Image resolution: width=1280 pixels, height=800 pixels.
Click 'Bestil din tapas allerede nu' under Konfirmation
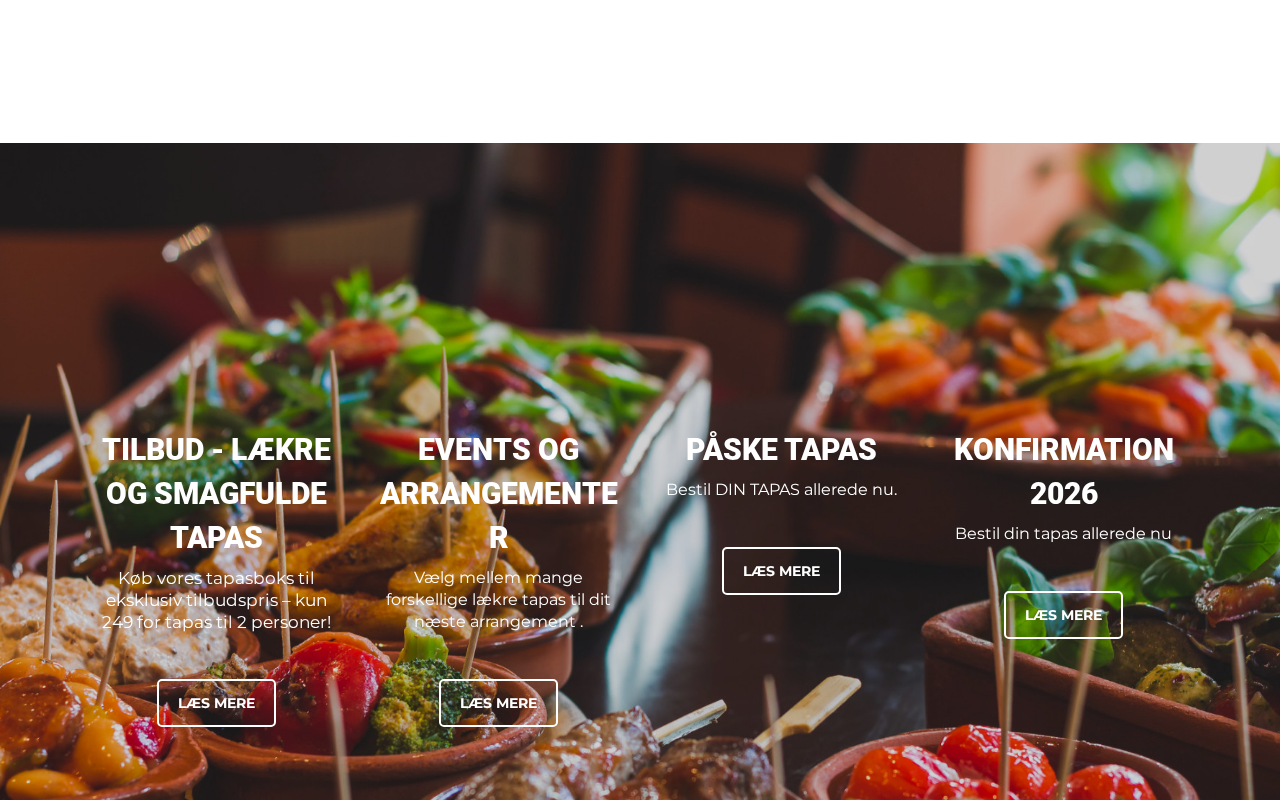point(1063,534)
